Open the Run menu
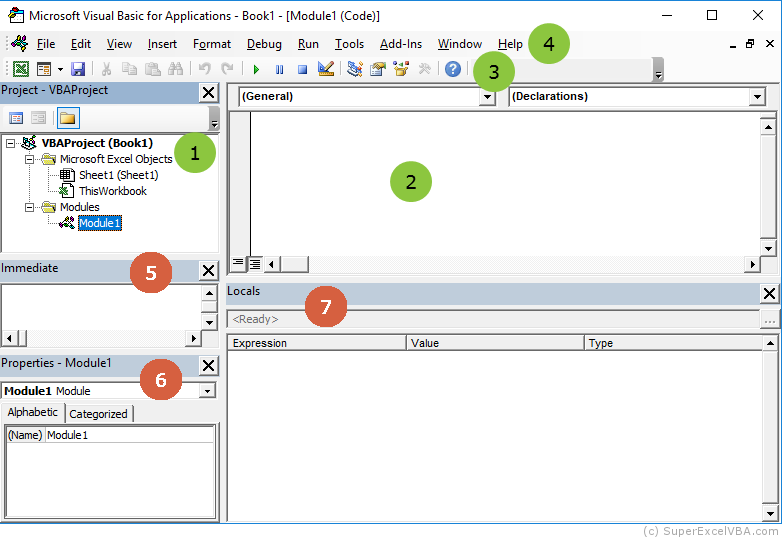Screen dimensions: 782x537 308,44
